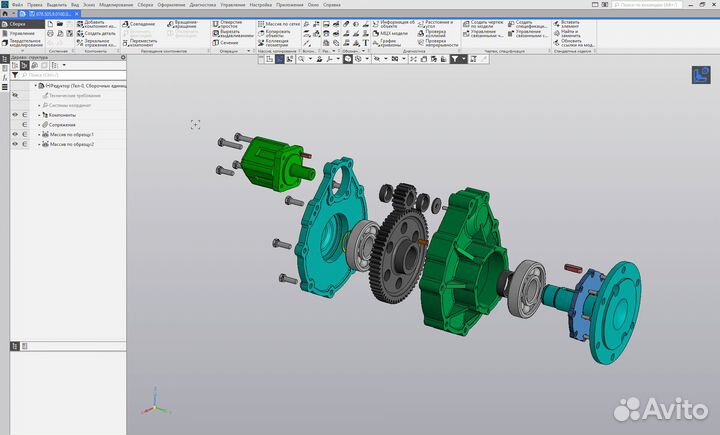Collapse the Редуктор root tree node
The image size is (720, 435).
35,85
